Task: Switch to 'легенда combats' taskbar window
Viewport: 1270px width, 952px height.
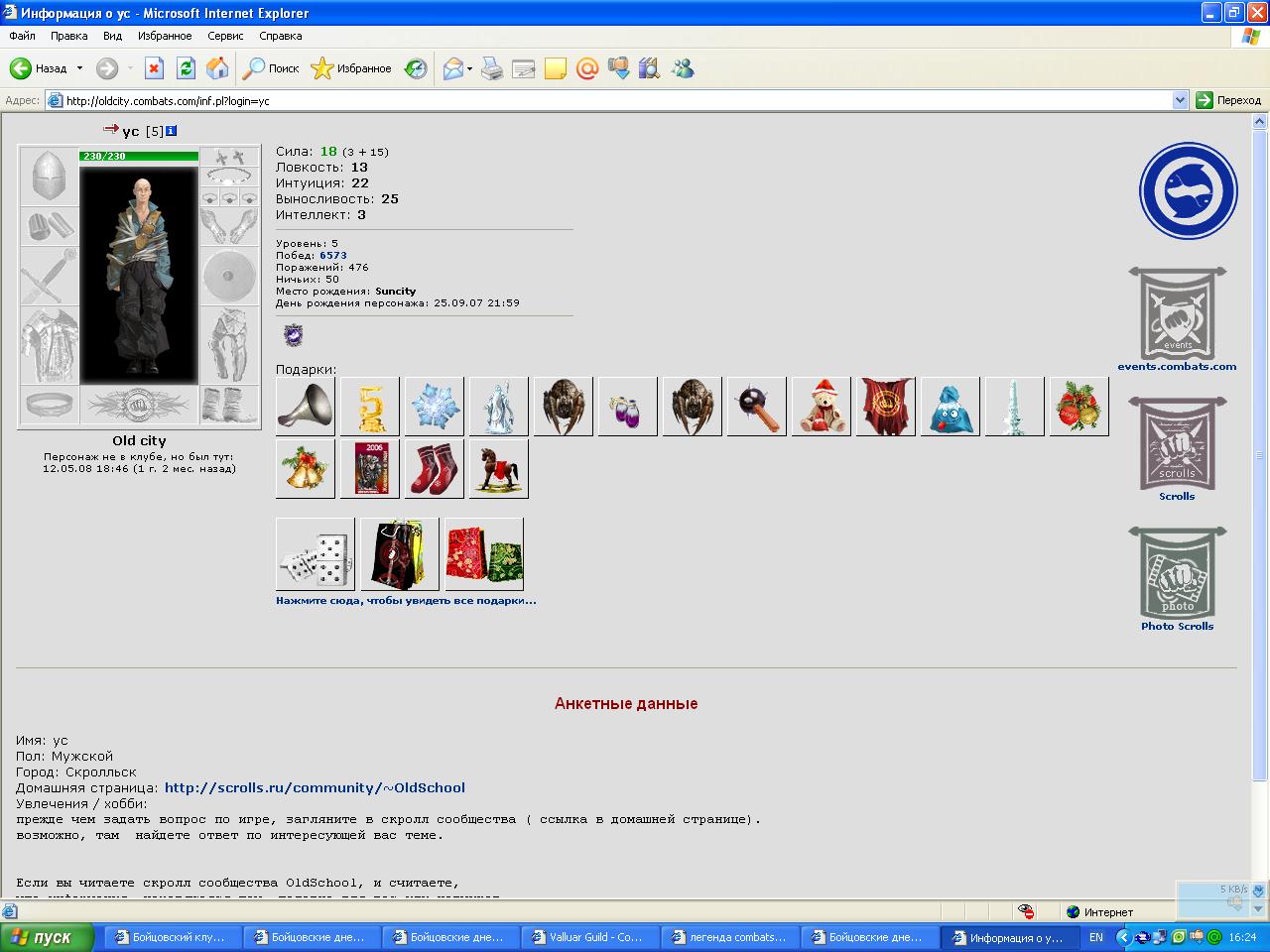Action: pos(729,937)
